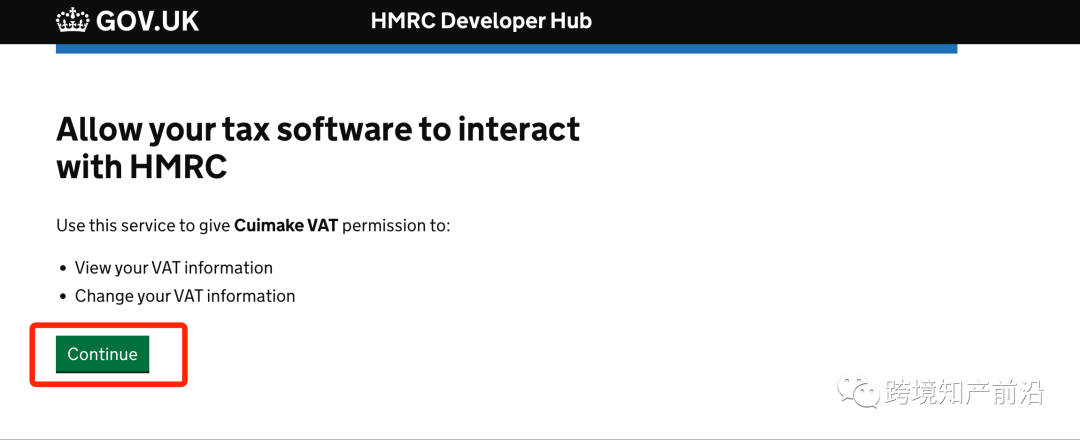
Task: Click 'View your VAT information' bullet
Action: (174, 268)
